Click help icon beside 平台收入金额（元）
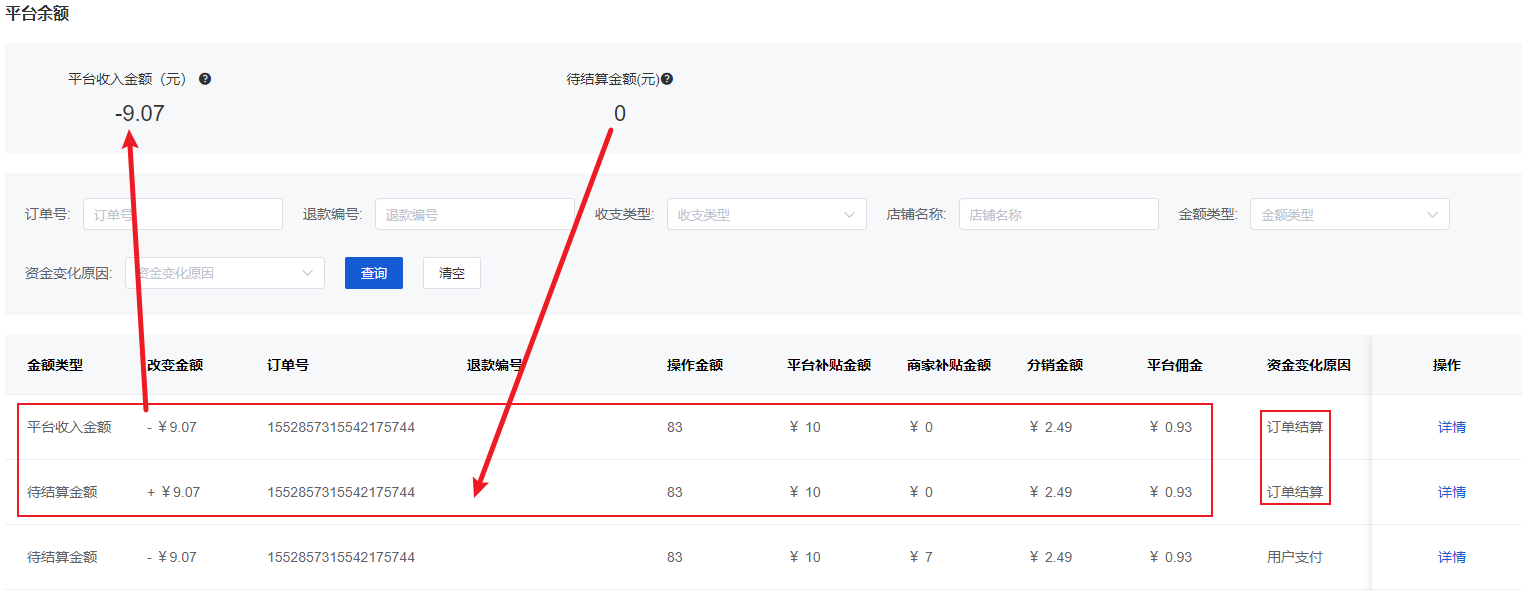This screenshot has height=590, width=1523. [x=205, y=79]
